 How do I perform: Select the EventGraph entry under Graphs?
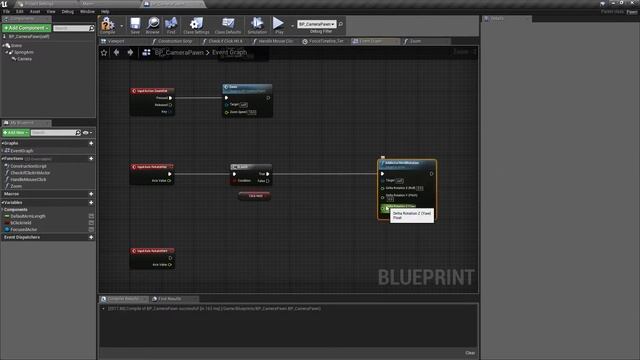[x=22, y=151]
